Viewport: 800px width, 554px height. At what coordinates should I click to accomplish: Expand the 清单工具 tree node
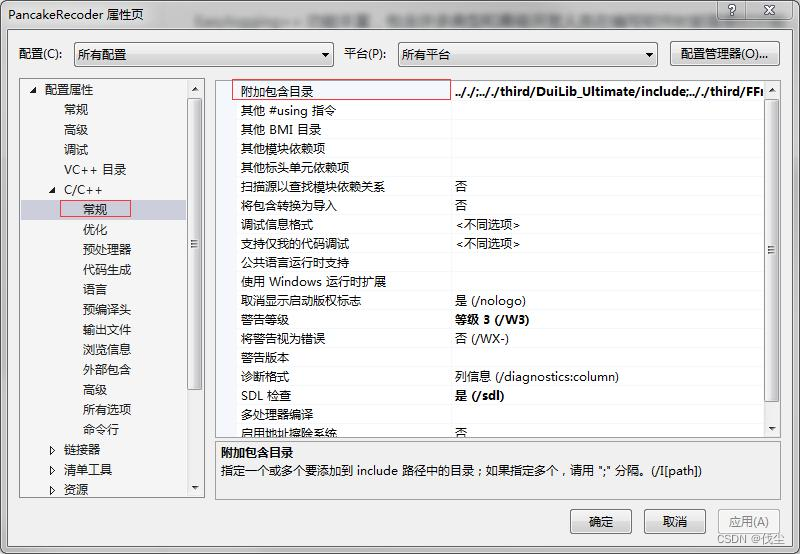(x=52, y=470)
